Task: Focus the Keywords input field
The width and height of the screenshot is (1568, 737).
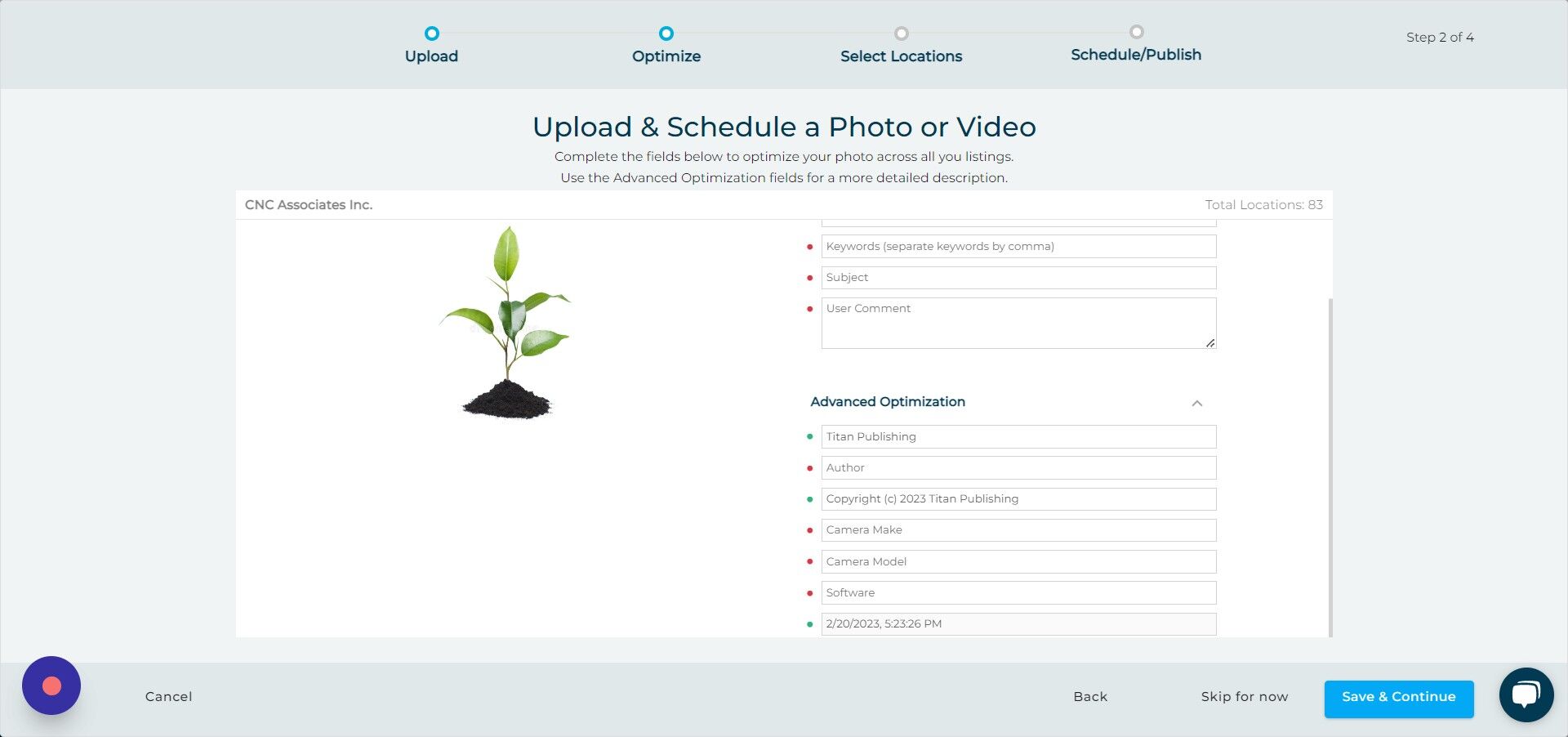Action: click(x=1018, y=246)
